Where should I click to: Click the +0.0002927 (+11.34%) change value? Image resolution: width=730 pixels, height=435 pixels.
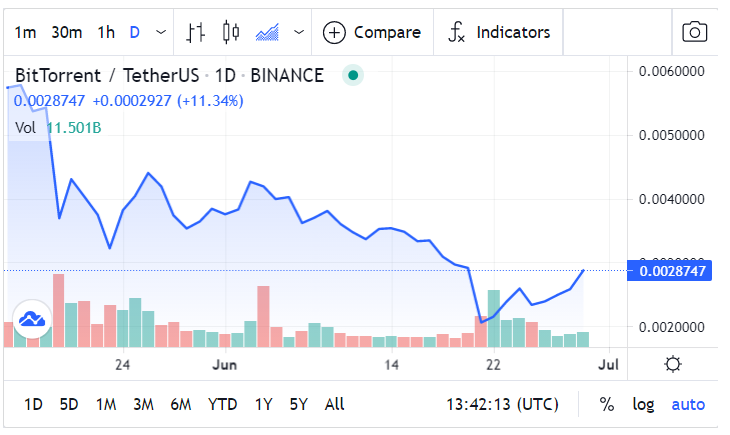168,101
